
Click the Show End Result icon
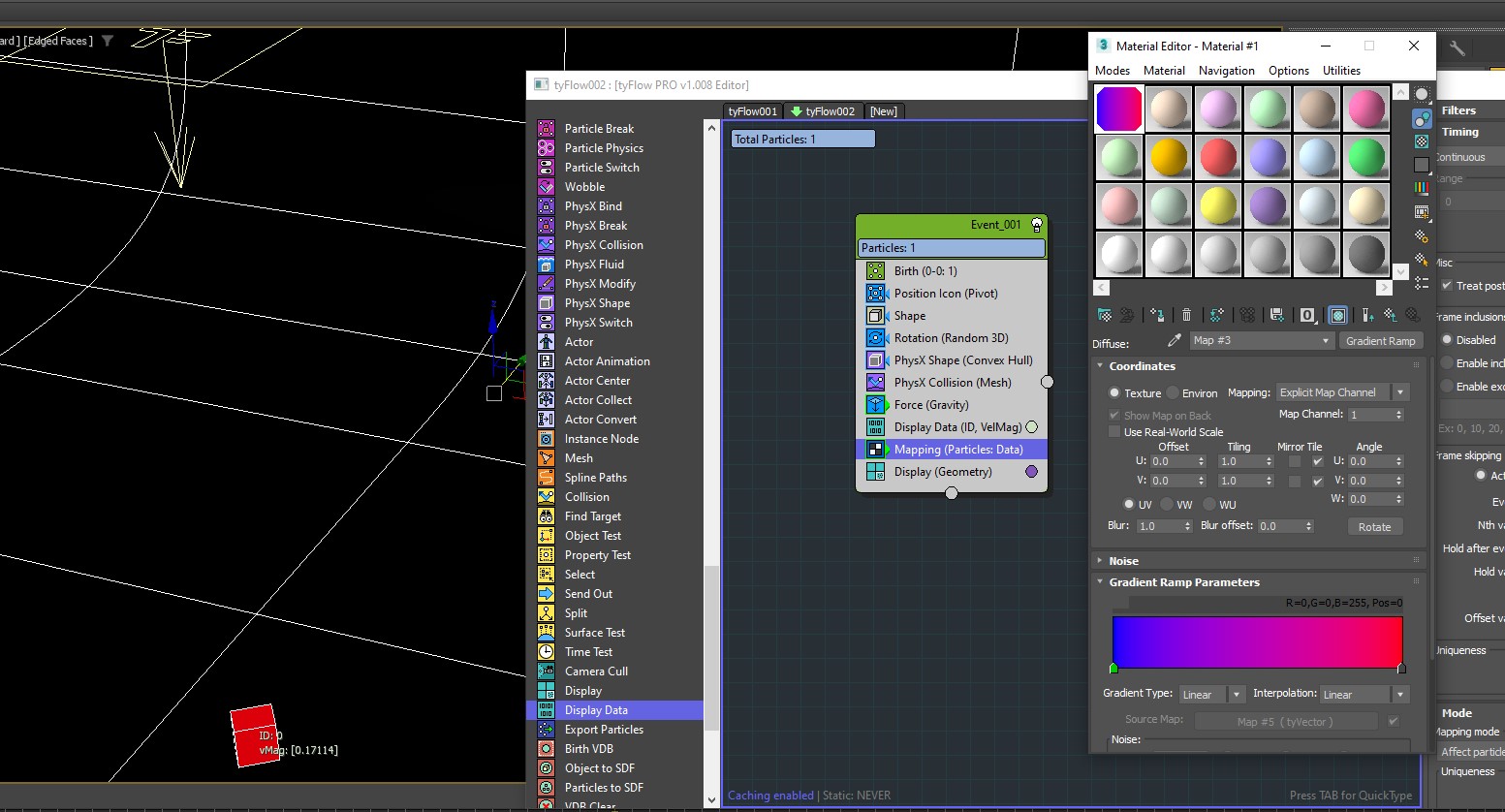coord(1367,315)
